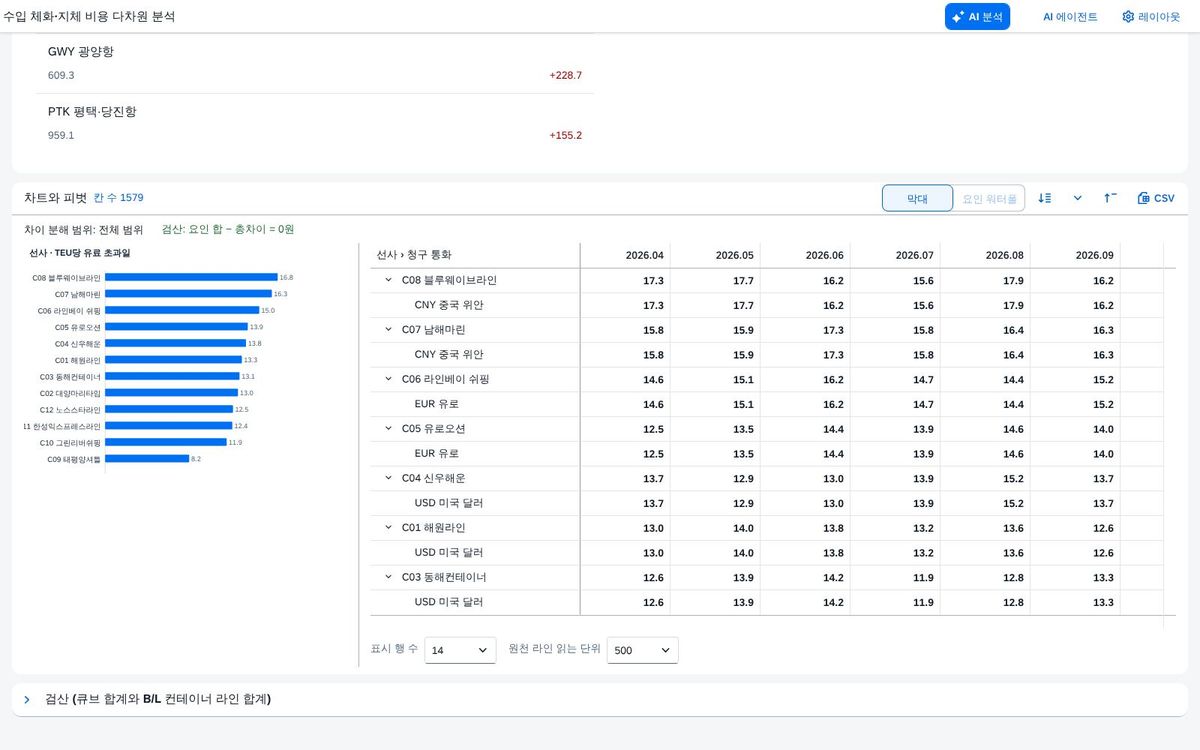Click the C07 남해마린 chart bar
Image resolution: width=1200 pixels, height=750 pixels.
(188, 294)
